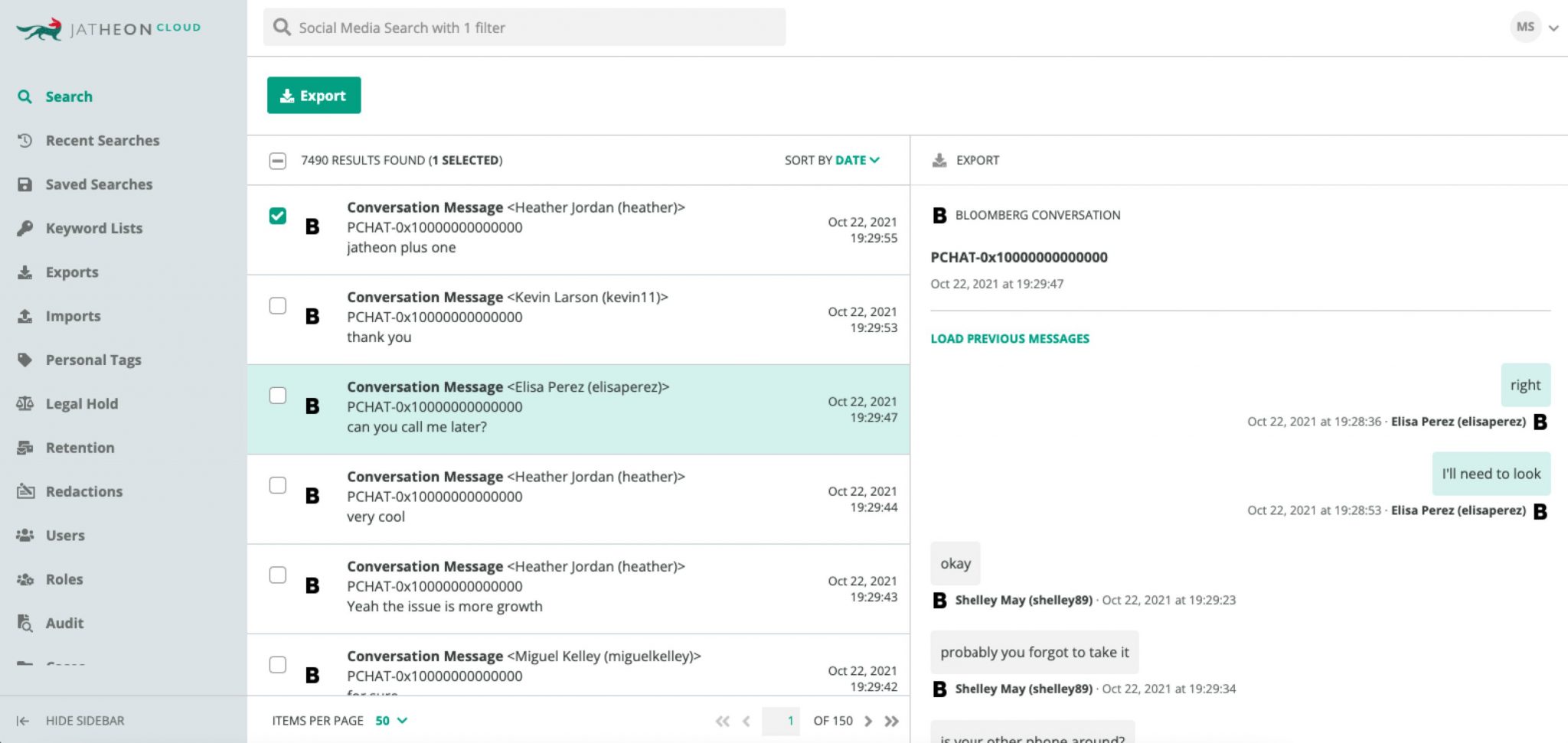Click the Imports upload icon in the sidebar

pyautogui.click(x=24, y=316)
